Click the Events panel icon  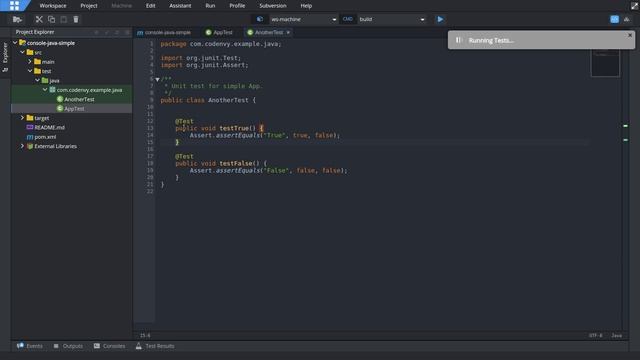pos(20,346)
